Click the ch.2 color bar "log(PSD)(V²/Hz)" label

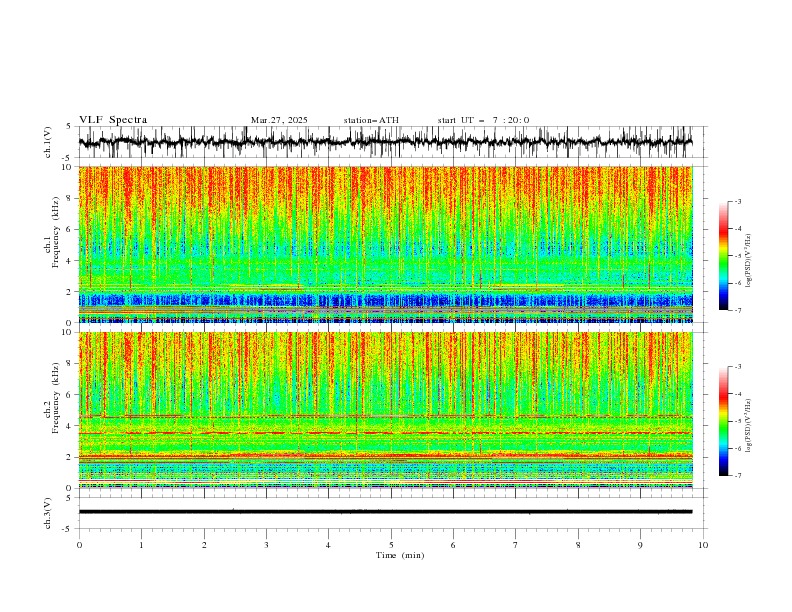click(x=748, y=426)
